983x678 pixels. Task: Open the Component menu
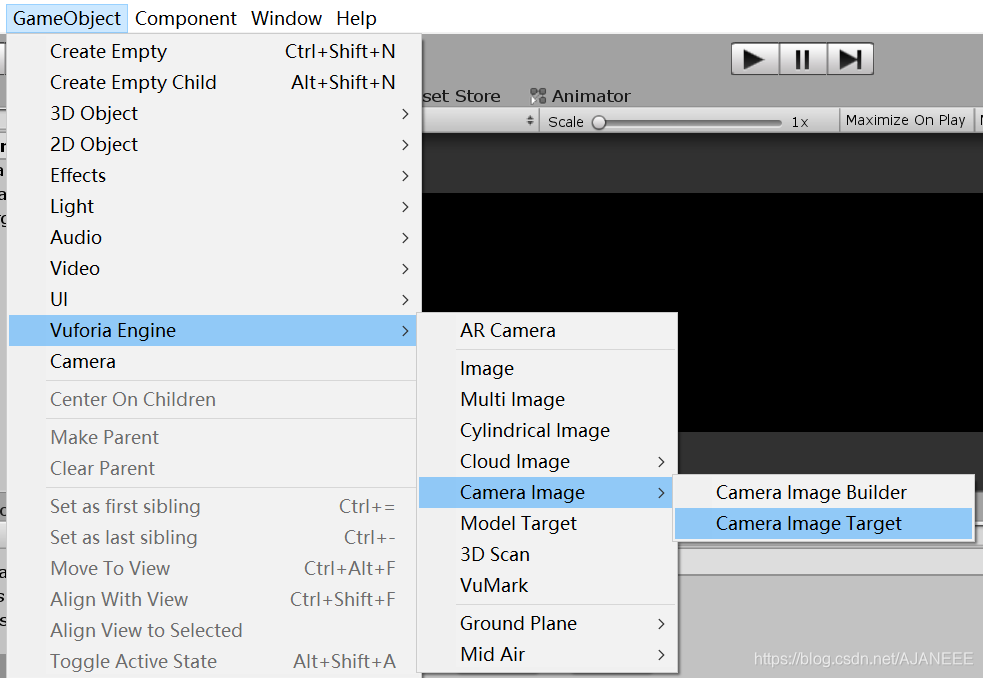[x=186, y=18]
